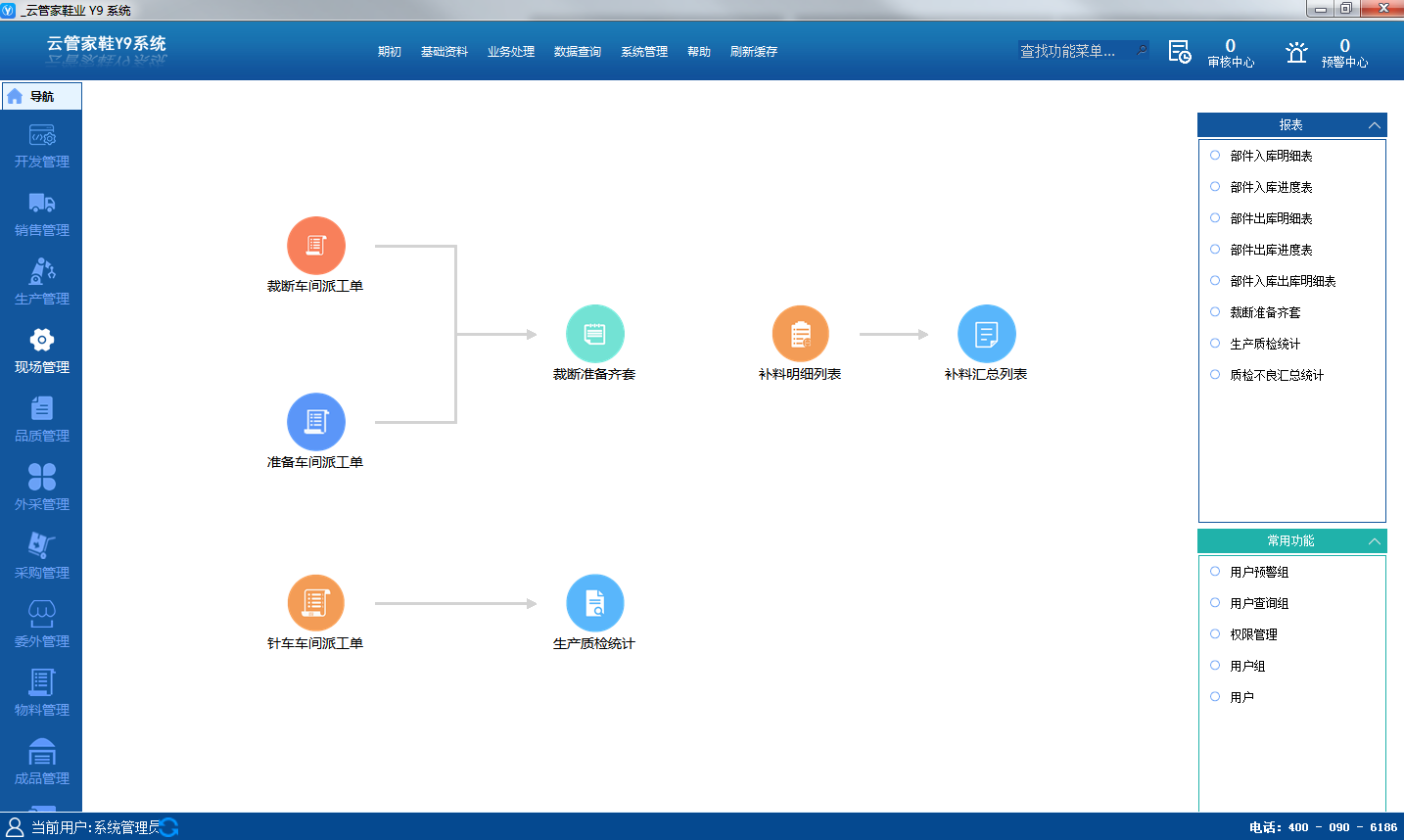Open the 裁断准备齐套 icon

(594, 334)
